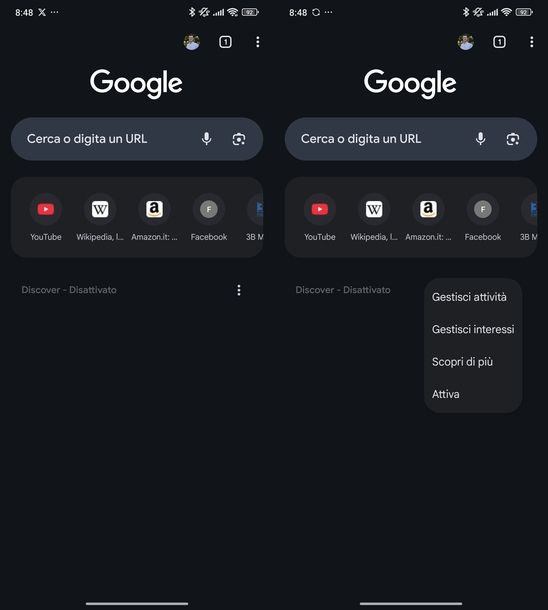
Task: Open Chrome overflow menu in right screen
Action: 531,42
